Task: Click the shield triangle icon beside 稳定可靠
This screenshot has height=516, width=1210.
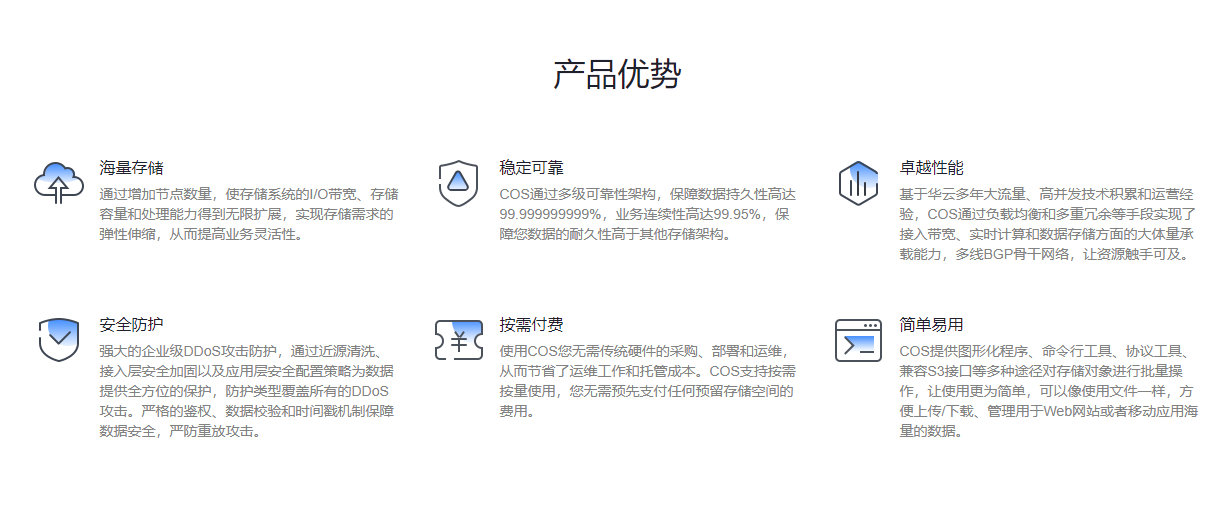Action: pyautogui.click(x=458, y=183)
